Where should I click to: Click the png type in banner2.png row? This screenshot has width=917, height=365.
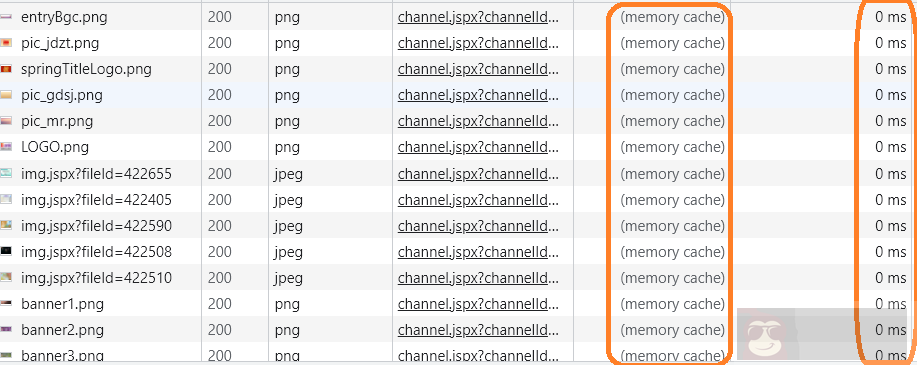[x=287, y=331]
